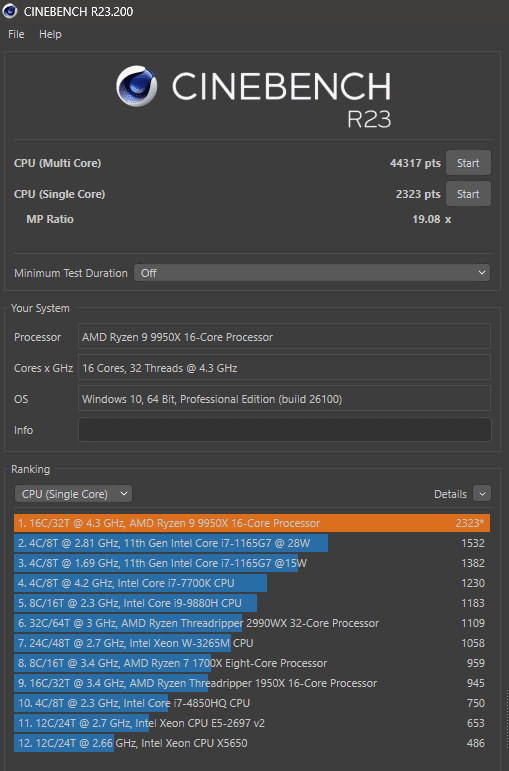Select ranking row Threadripper 2990WX
Image resolution: width=509 pixels, height=771 pixels.
252,623
